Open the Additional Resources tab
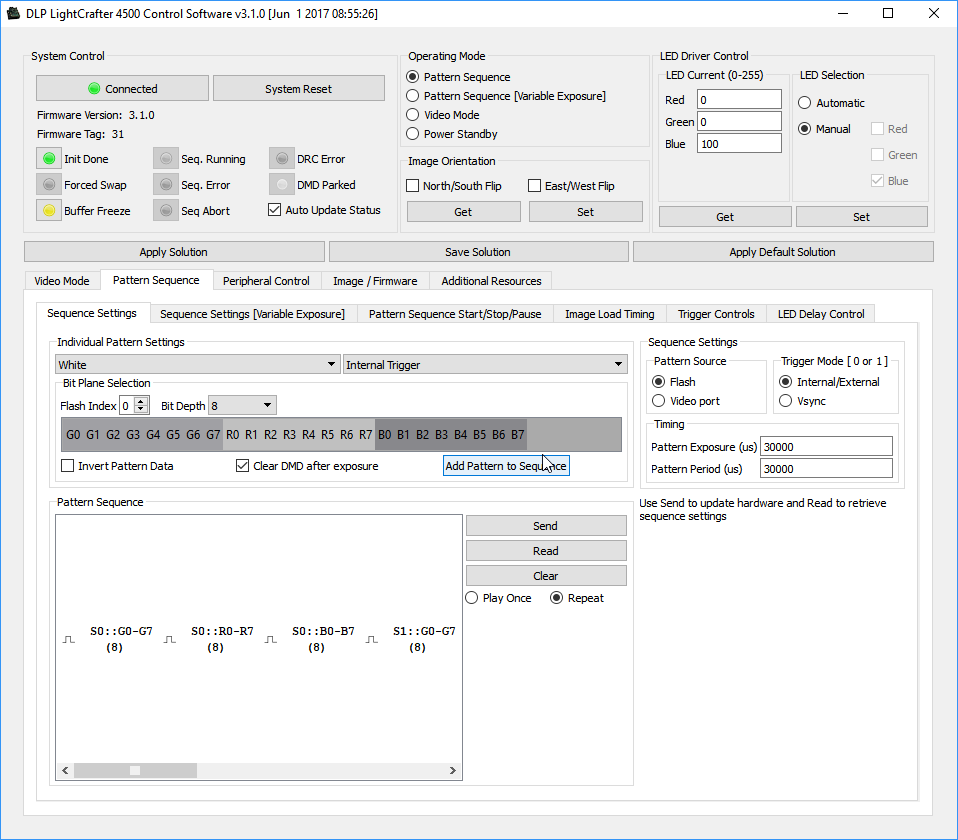This screenshot has height=840, width=958. [491, 281]
